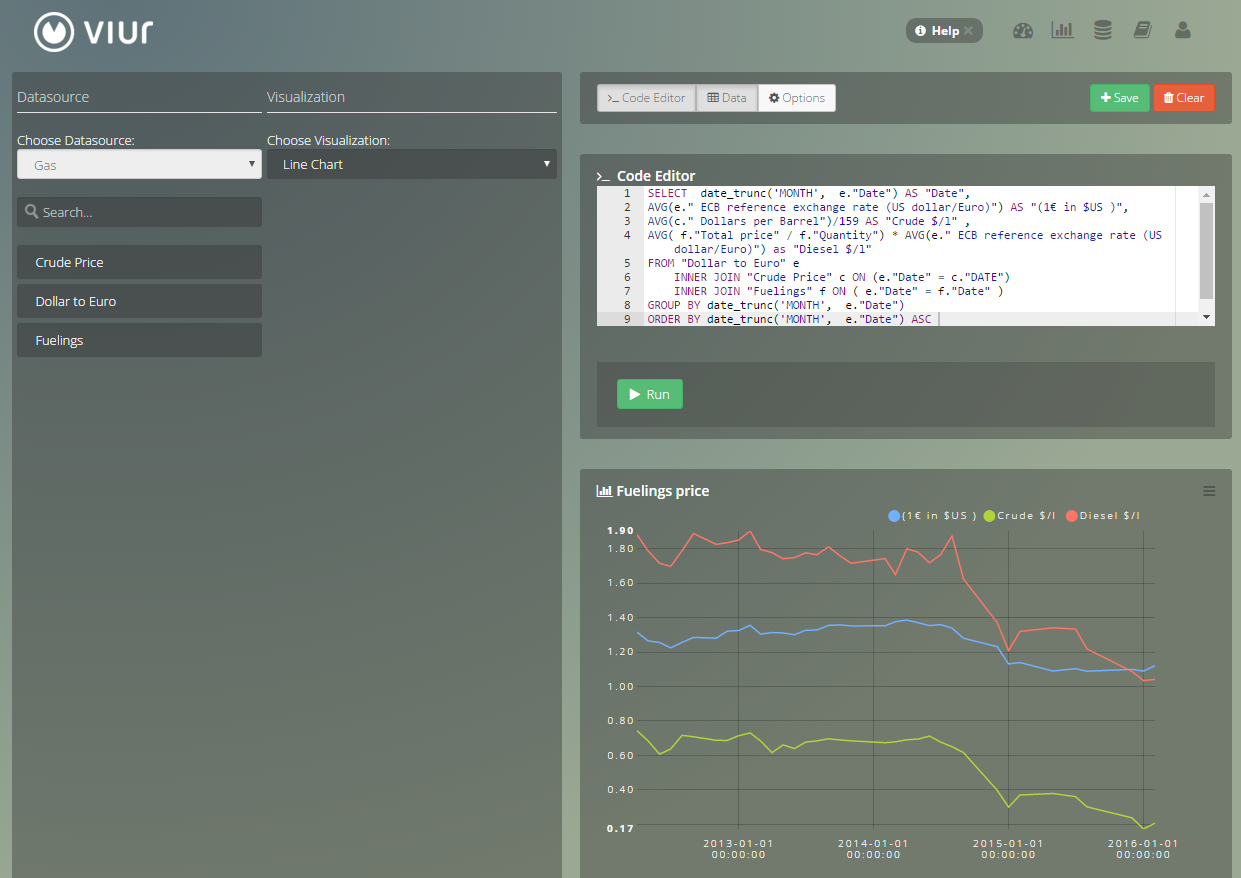Open the Choose Datasource dropdown
Viewport: 1241px width, 878px height.
(139, 165)
